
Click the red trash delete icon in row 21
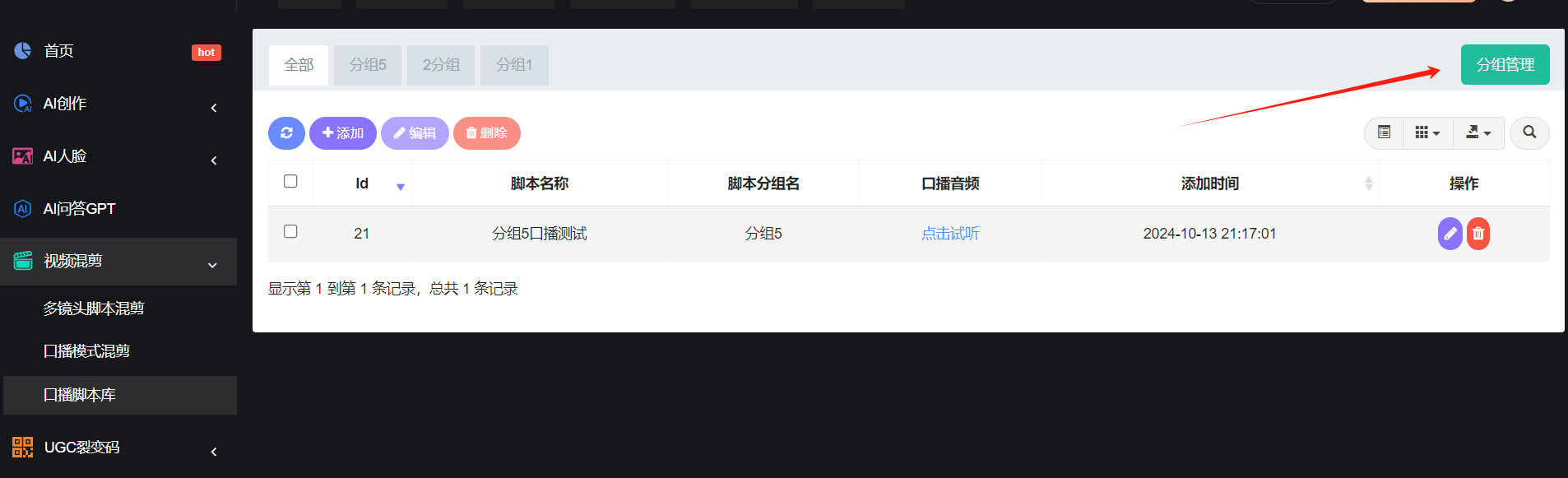(1478, 234)
